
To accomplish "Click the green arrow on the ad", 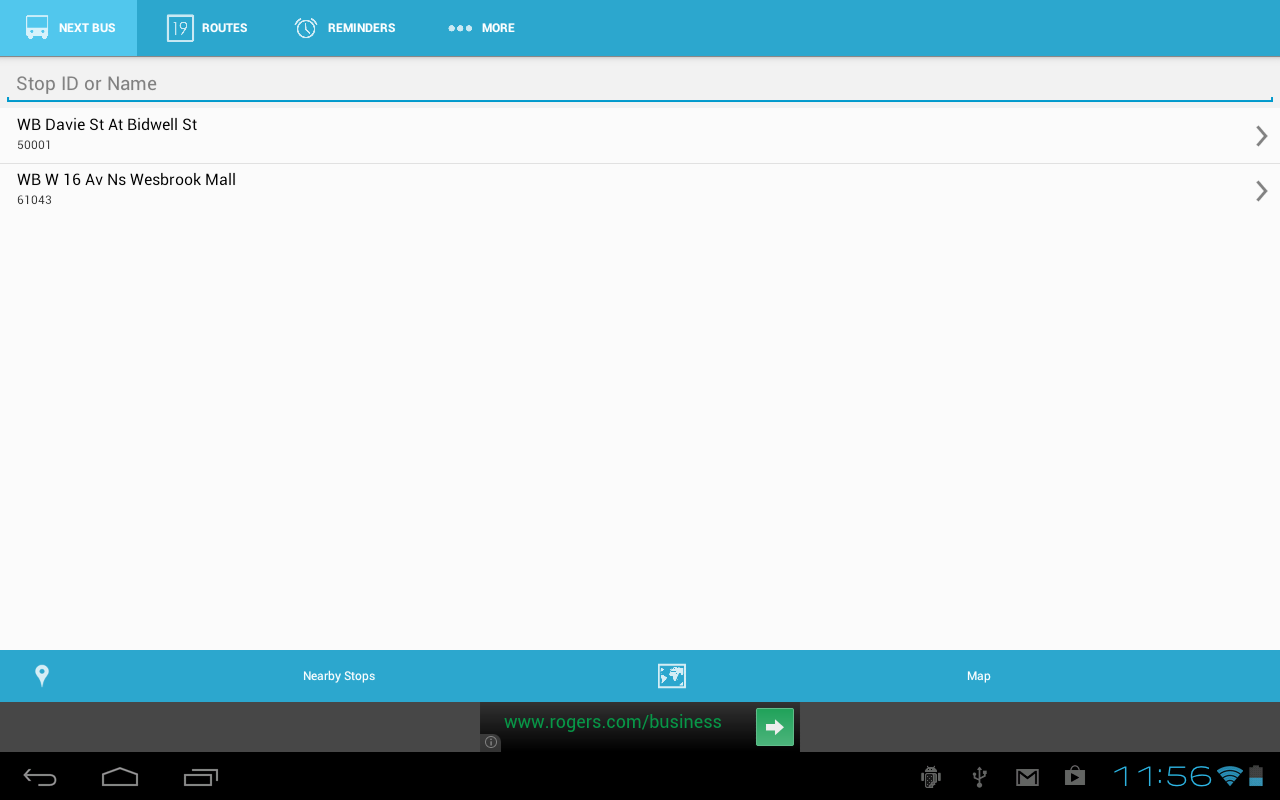I will point(775,727).
